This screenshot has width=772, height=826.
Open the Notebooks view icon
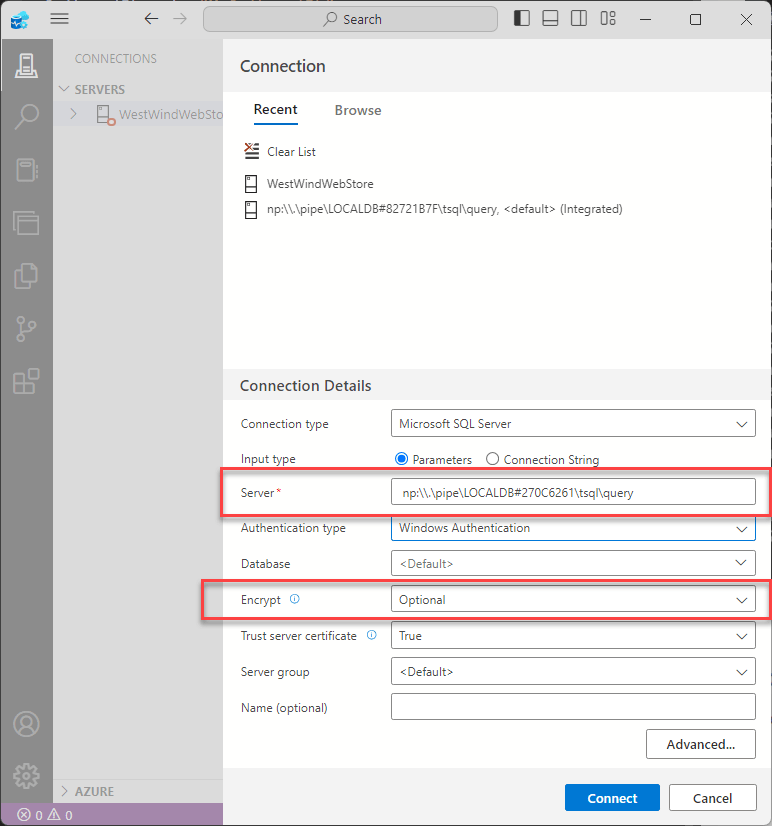26,170
